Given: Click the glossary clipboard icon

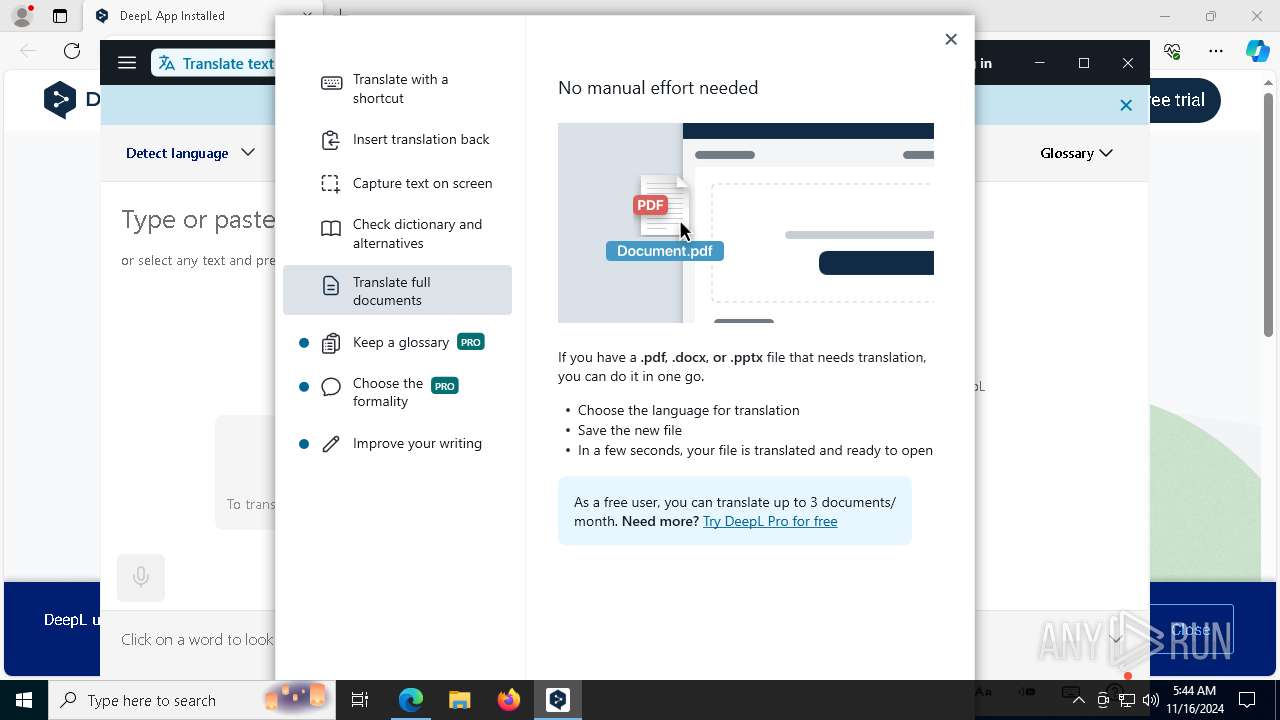Looking at the screenshot, I should click(x=331, y=344).
